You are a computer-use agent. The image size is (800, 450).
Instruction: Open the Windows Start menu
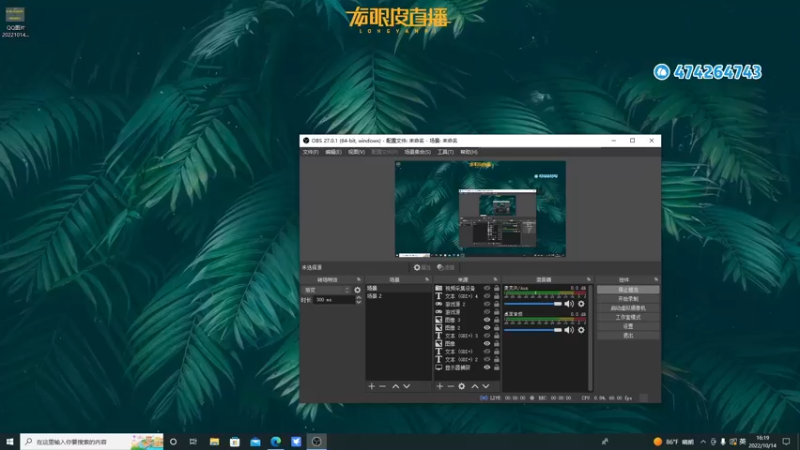pyautogui.click(x=10, y=442)
